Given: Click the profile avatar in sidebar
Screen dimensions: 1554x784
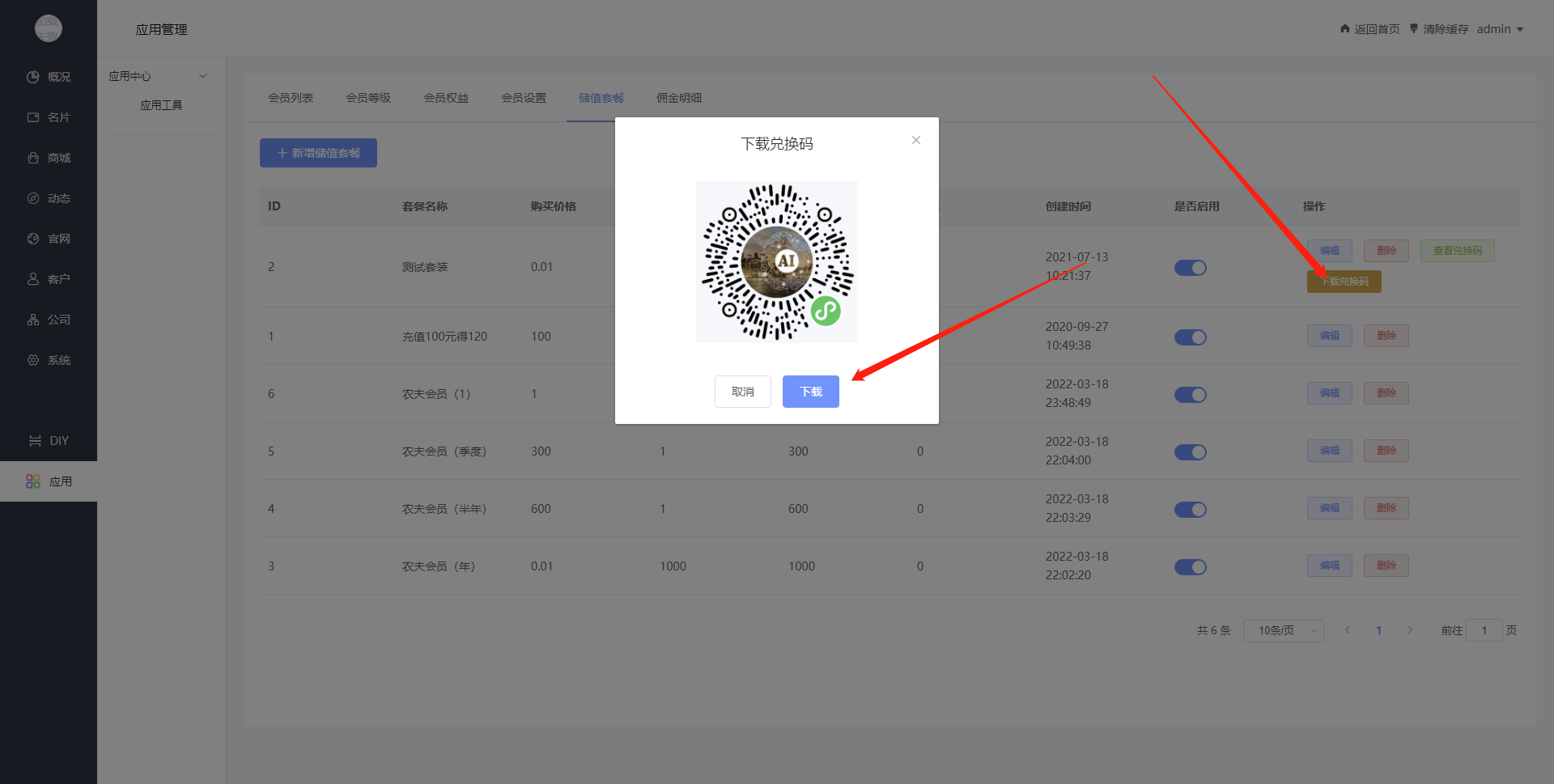Looking at the screenshot, I should (49, 28).
